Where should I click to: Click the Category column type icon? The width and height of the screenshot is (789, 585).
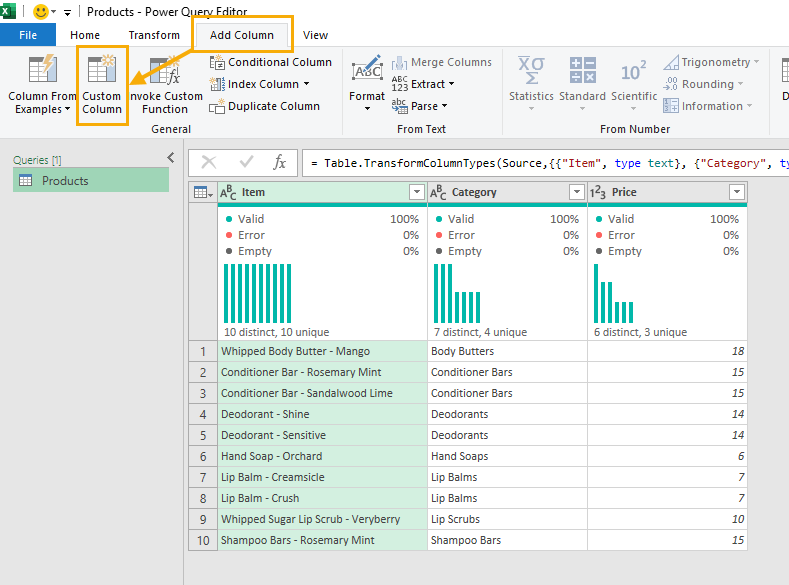coord(438,192)
